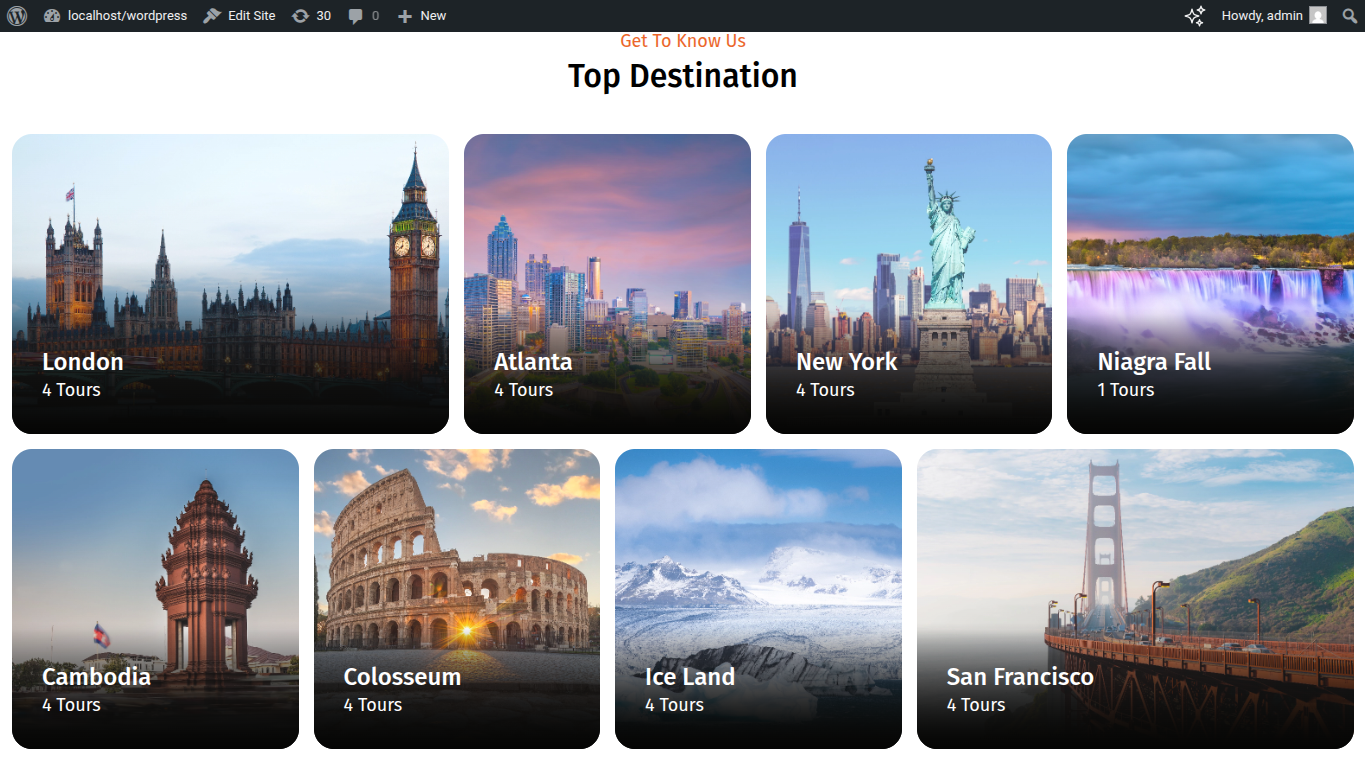Click the Get To Know Us subtitle
Image resolution: width=1365 pixels, height=774 pixels.
683,41
